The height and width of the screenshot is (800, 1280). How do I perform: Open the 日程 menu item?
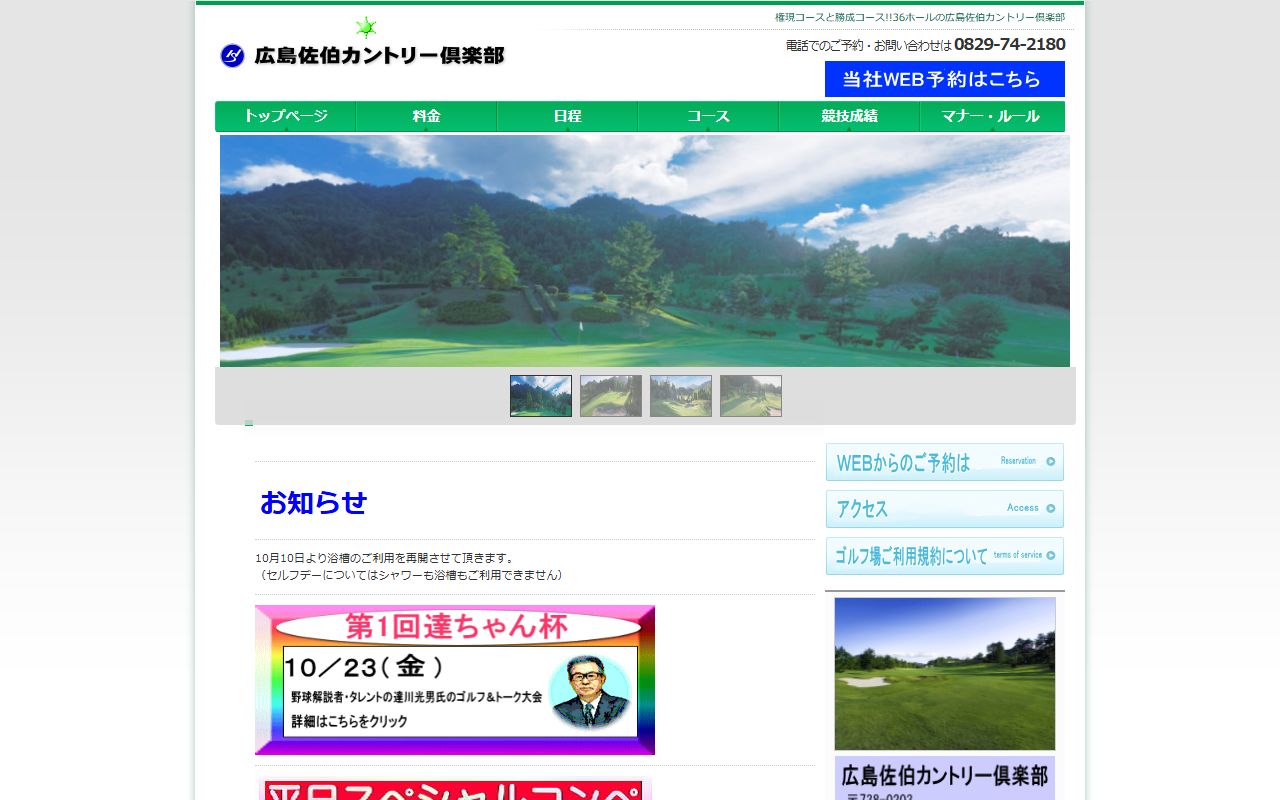pyautogui.click(x=567, y=116)
